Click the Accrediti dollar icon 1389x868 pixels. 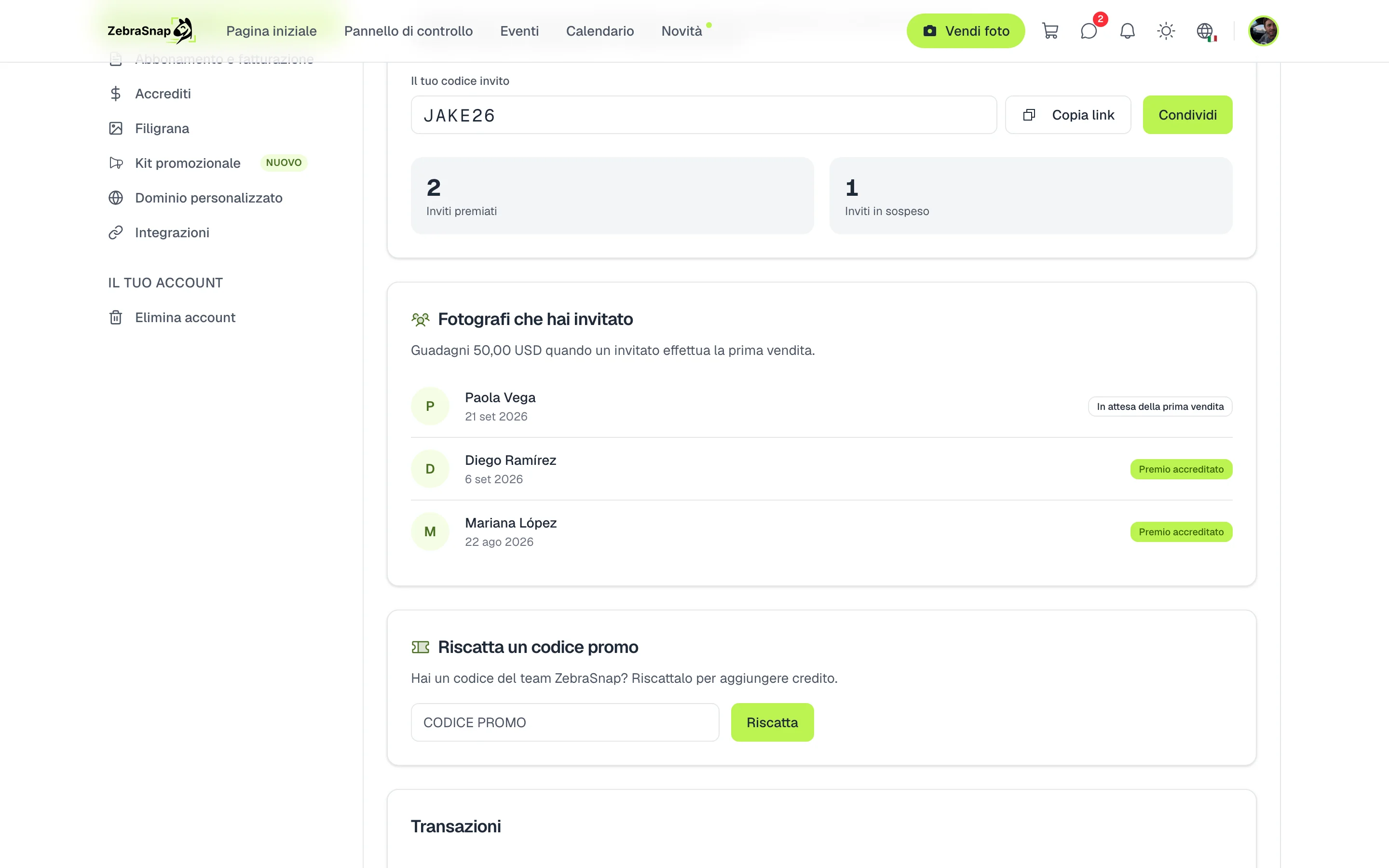click(115, 94)
